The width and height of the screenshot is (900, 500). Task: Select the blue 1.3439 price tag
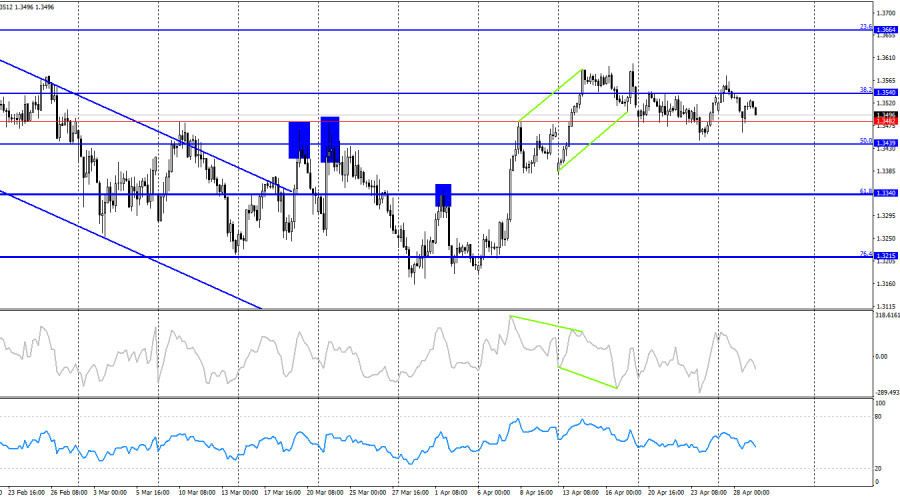point(885,144)
